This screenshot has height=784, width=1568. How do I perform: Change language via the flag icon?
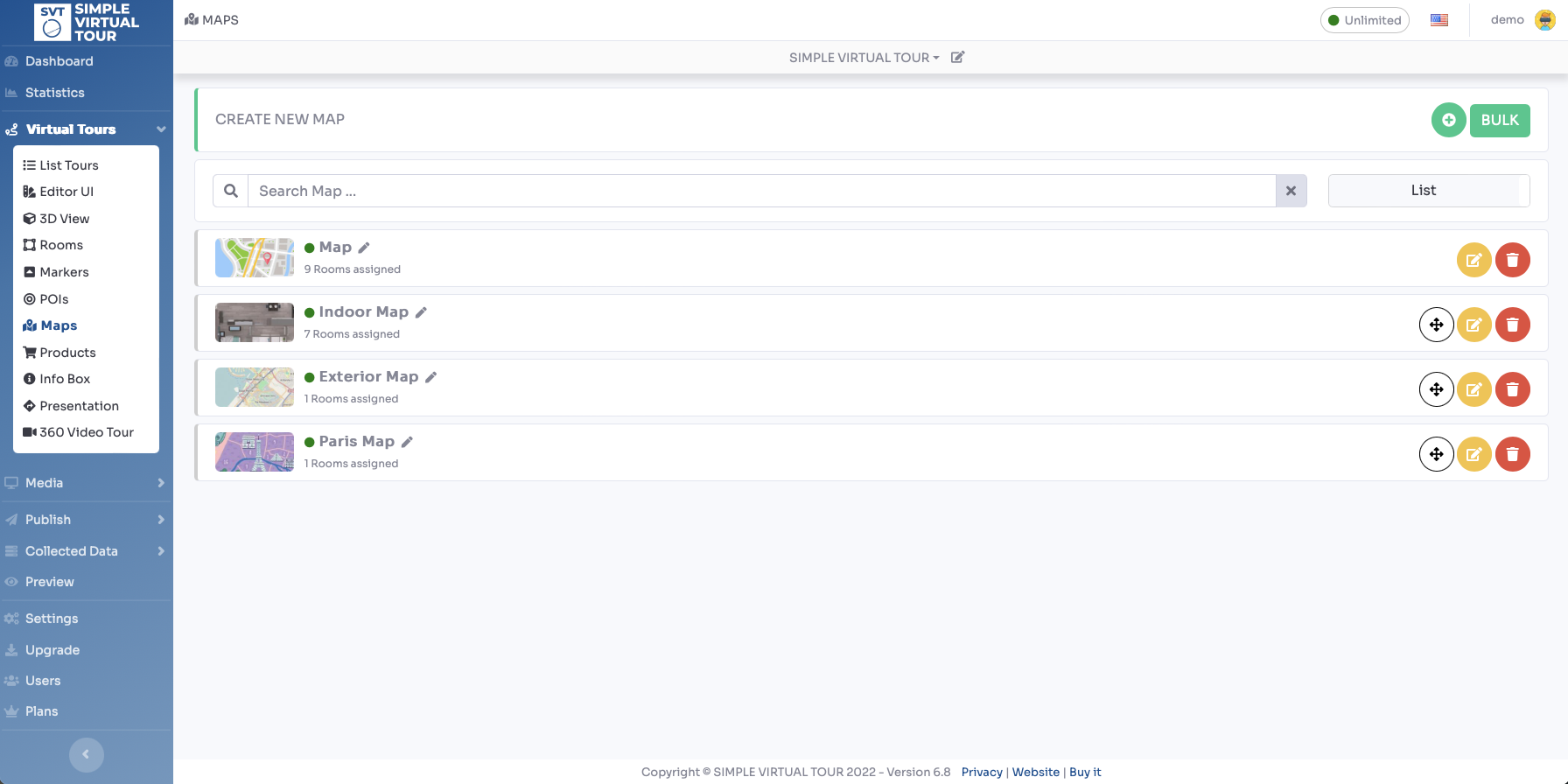1438,20
